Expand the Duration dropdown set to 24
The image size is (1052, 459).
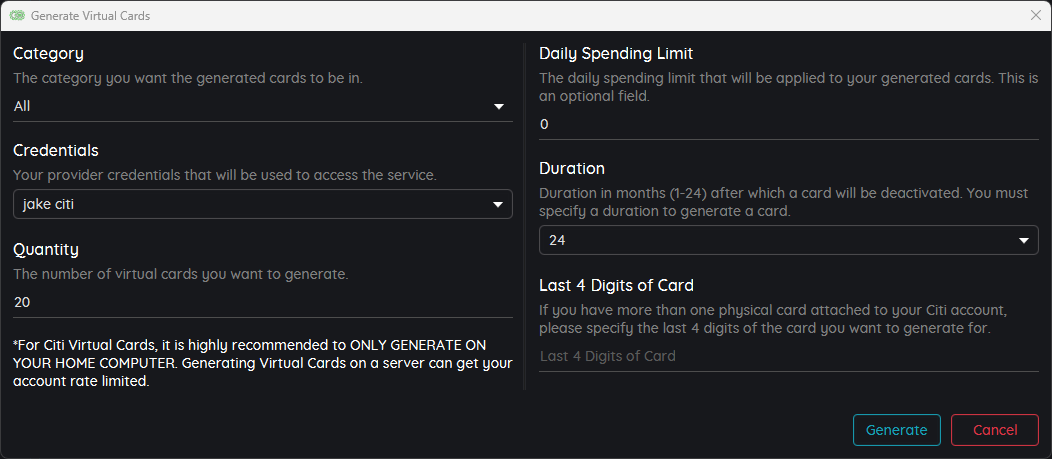(x=789, y=240)
